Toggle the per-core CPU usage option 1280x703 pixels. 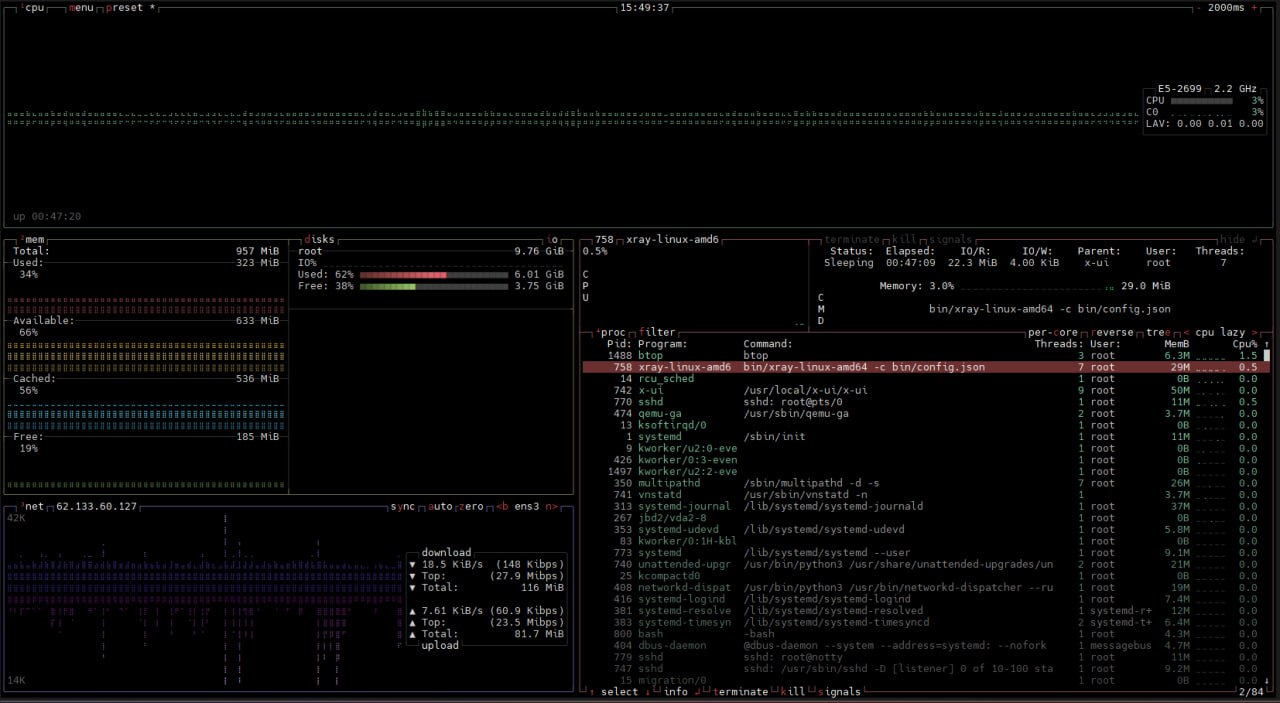1053,332
